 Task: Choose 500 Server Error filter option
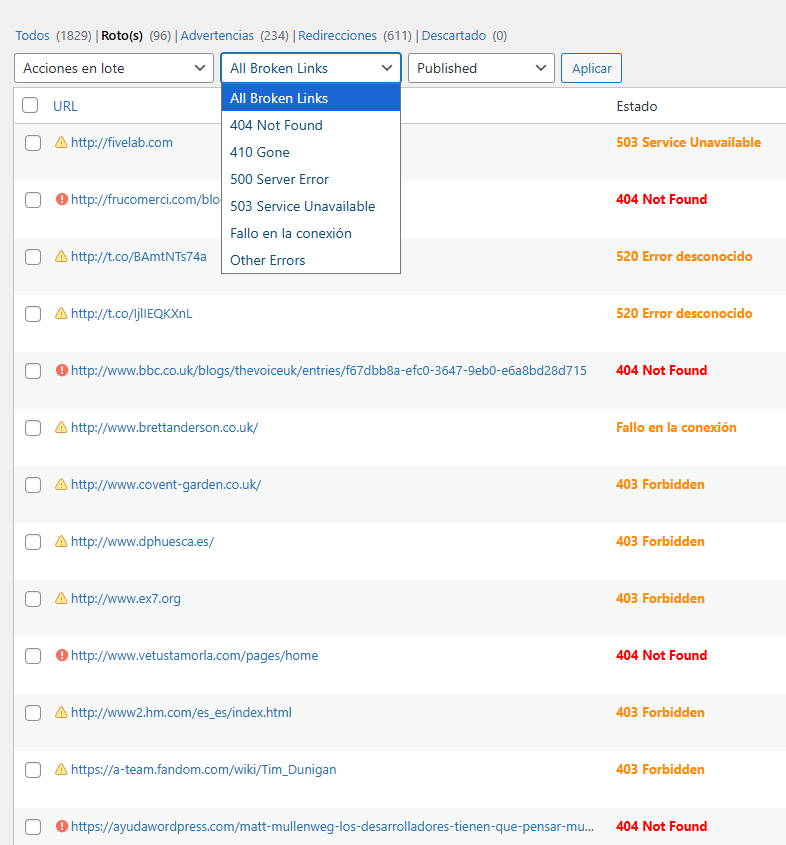pos(311,179)
